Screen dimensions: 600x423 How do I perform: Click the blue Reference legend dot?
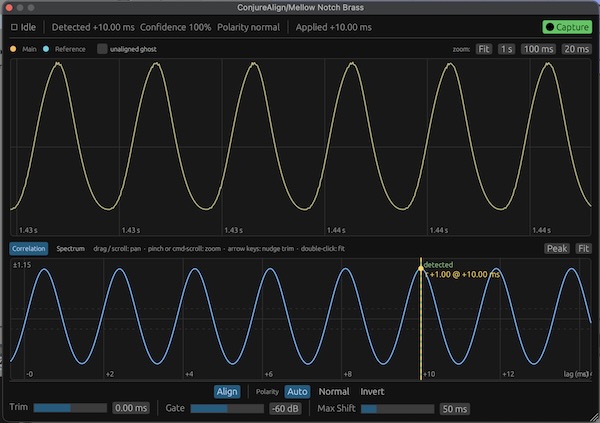46,49
